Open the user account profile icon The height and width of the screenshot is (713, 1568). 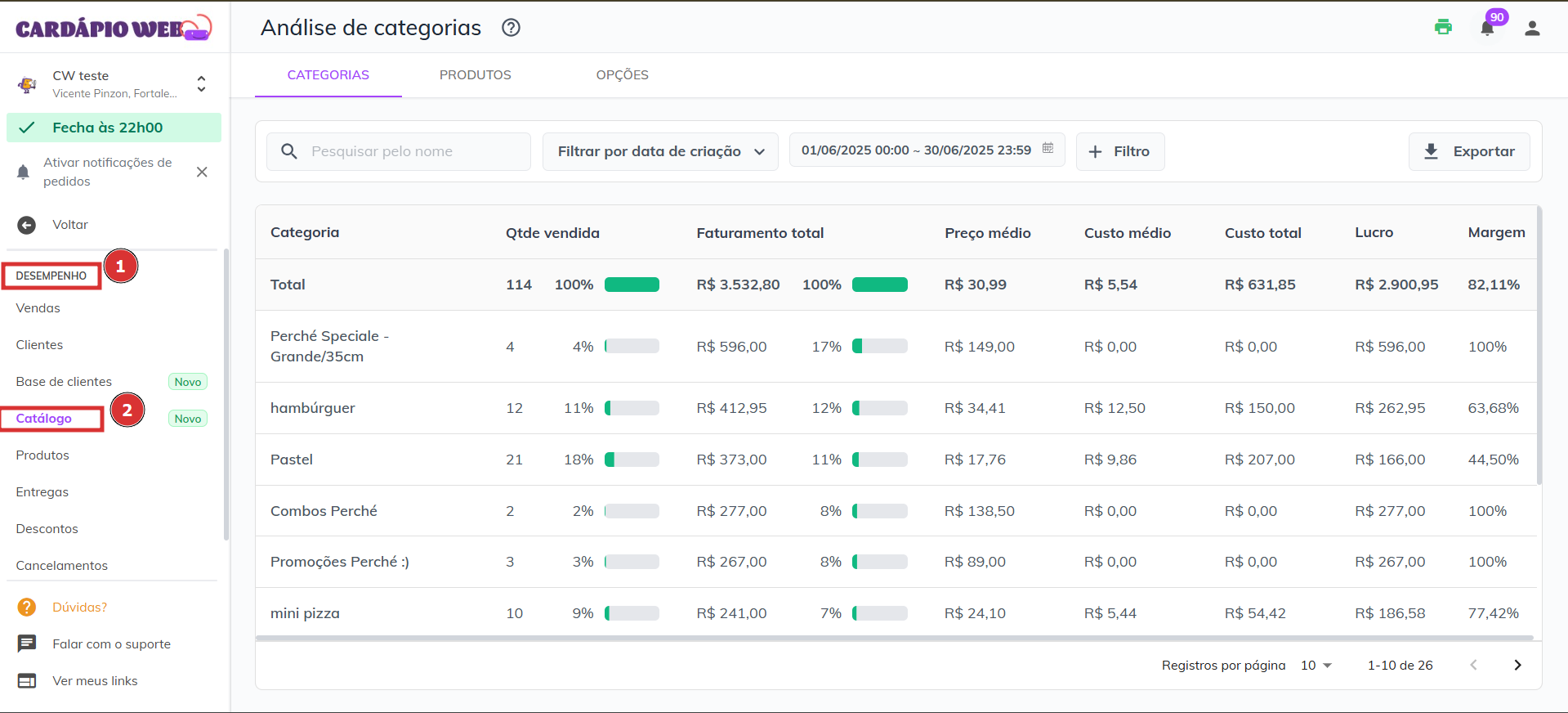pos(1532,29)
